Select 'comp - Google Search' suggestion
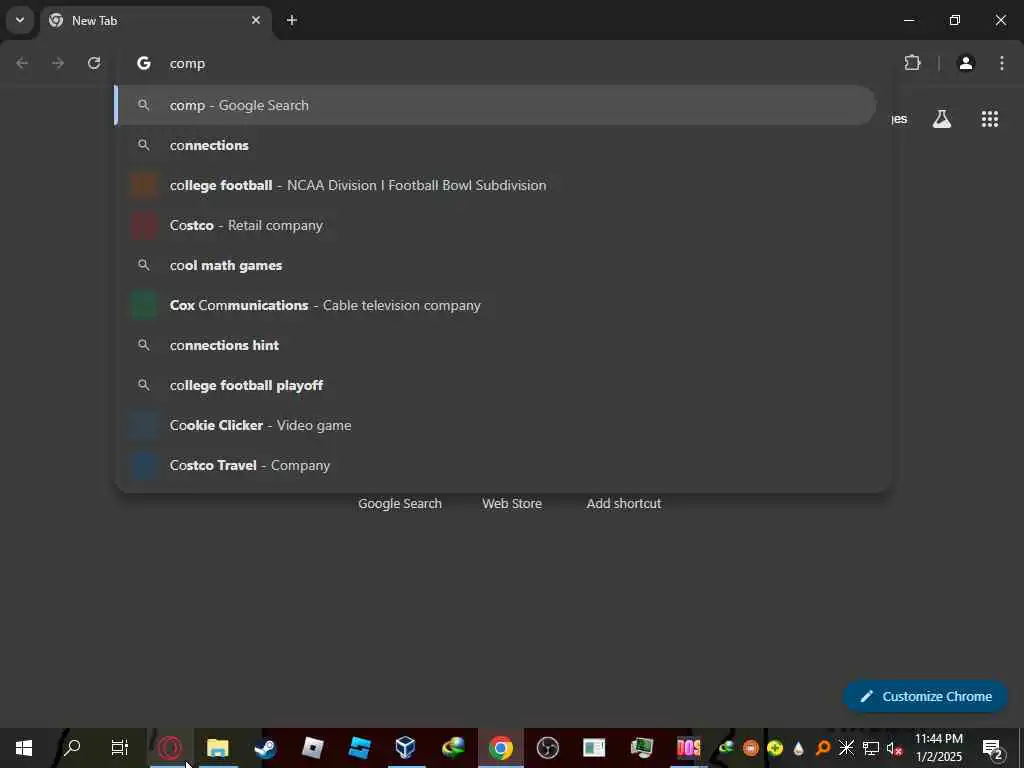The image size is (1024, 768). [496, 105]
